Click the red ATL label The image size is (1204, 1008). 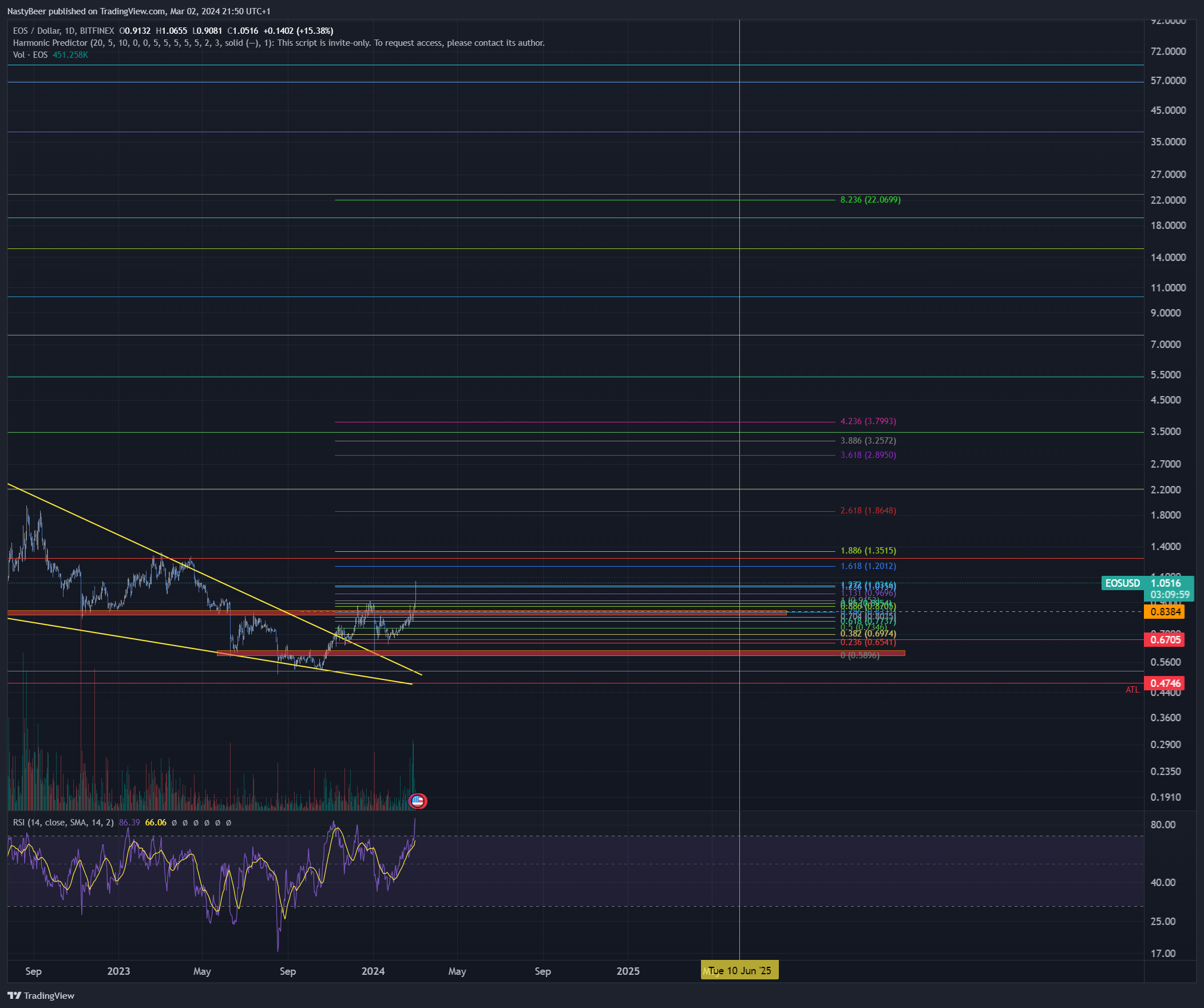pos(1132,690)
